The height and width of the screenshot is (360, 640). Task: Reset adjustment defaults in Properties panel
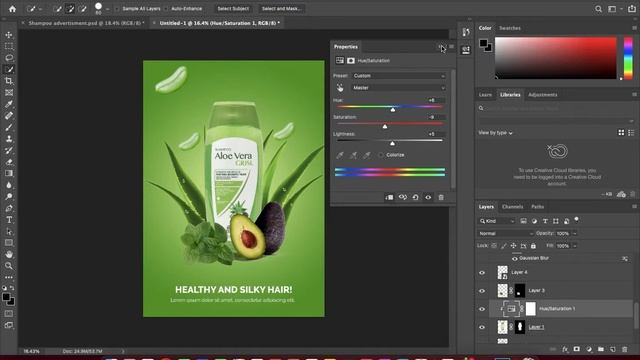[416, 198]
